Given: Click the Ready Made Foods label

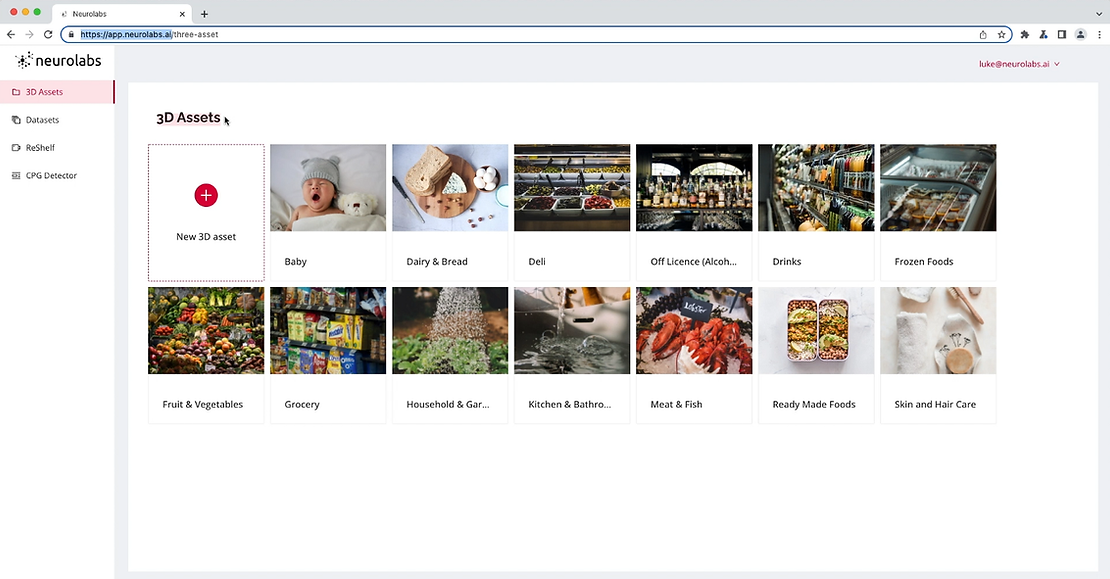Looking at the screenshot, I should point(813,404).
